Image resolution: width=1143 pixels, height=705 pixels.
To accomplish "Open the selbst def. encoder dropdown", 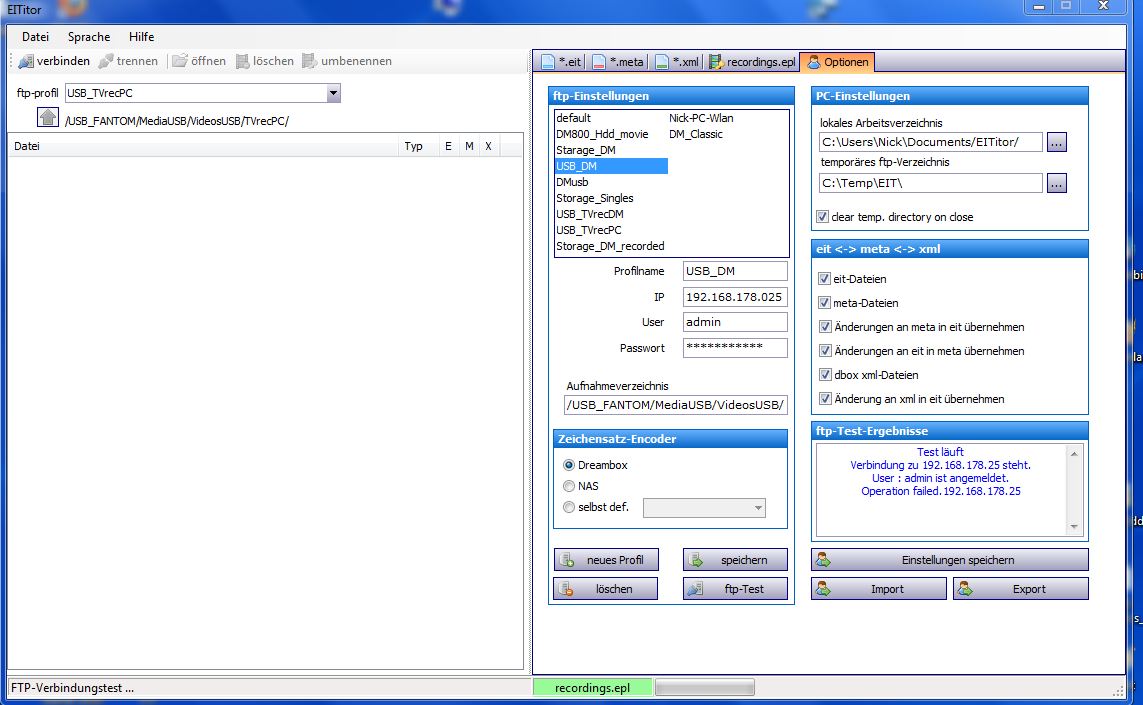I will pos(758,508).
